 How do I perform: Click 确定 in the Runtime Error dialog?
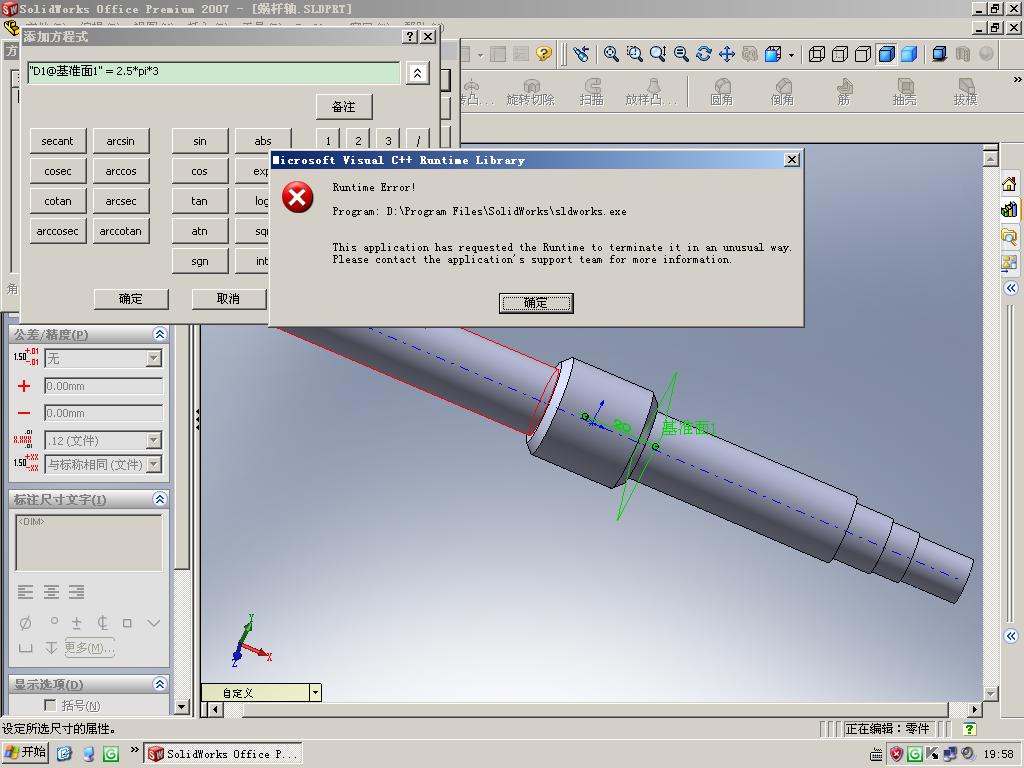pyautogui.click(x=536, y=303)
